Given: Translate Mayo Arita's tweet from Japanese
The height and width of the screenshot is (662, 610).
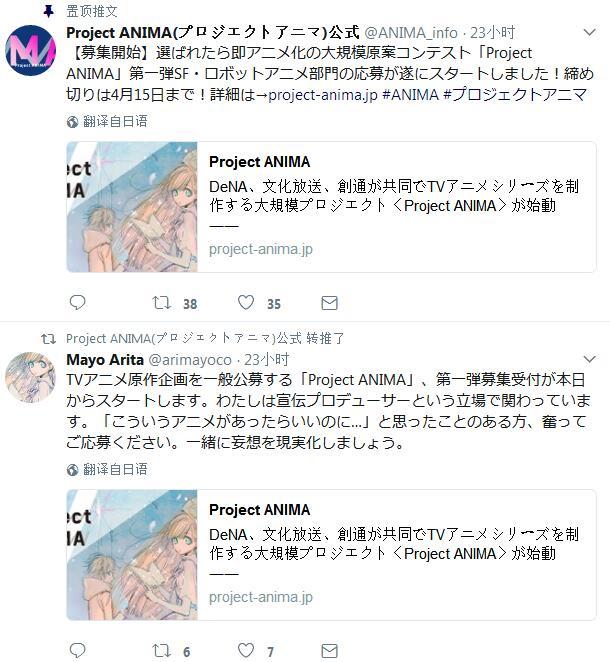Looking at the screenshot, I should point(107,469).
